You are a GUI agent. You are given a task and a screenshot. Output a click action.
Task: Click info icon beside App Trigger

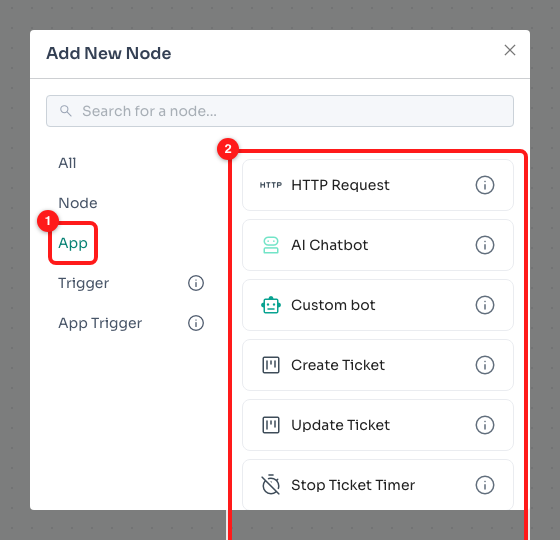tap(196, 323)
